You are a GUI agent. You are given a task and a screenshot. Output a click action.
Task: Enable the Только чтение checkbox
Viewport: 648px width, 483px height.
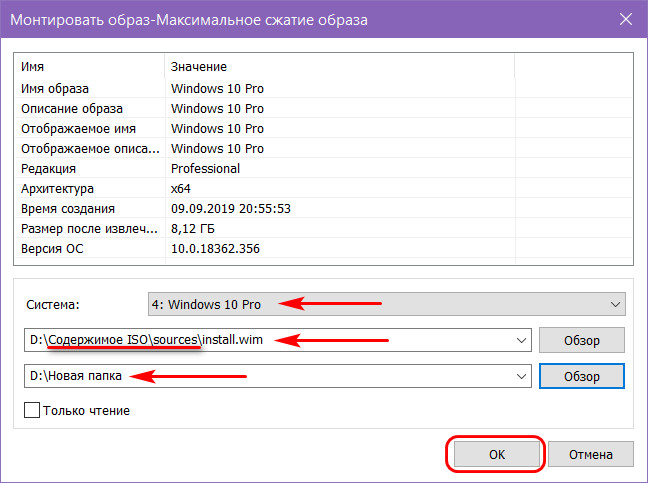coord(32,411)
